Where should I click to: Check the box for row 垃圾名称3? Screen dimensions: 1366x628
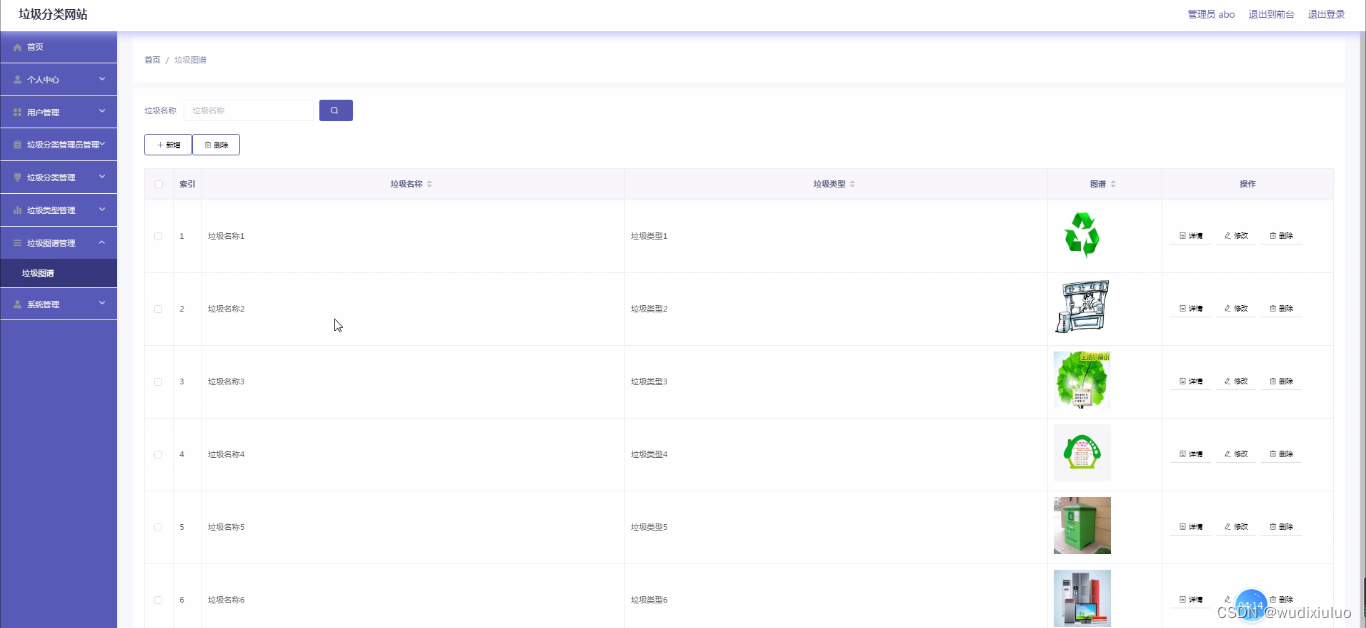(158, 382)
